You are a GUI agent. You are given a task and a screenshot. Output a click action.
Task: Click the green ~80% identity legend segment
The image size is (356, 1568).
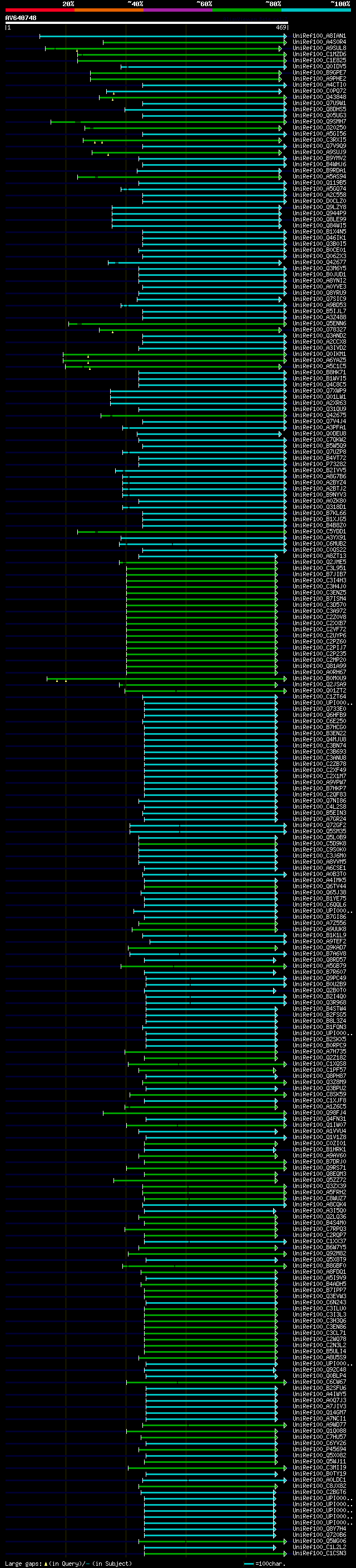[247, 10]
